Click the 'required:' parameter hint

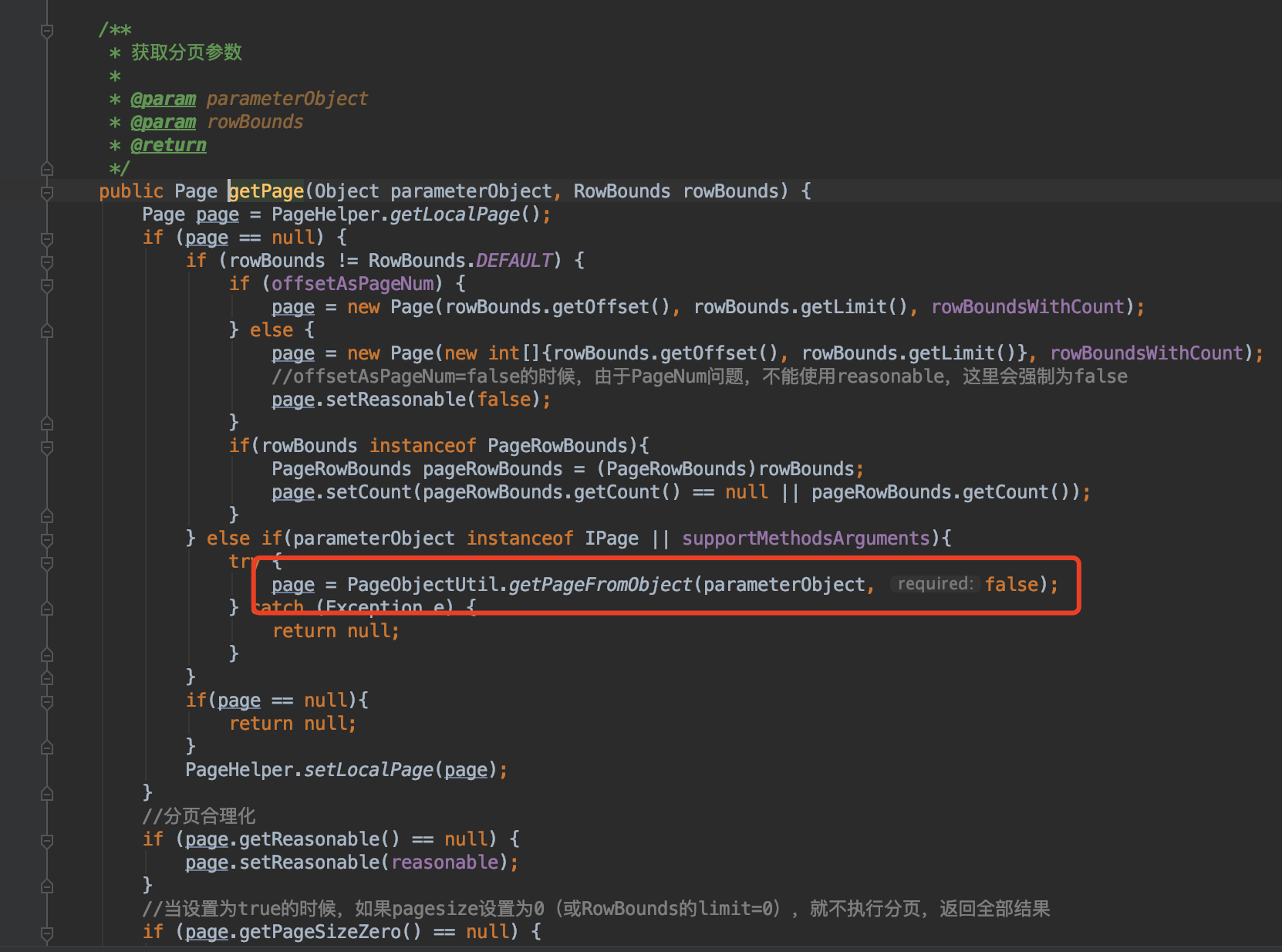tap(935, 583)
